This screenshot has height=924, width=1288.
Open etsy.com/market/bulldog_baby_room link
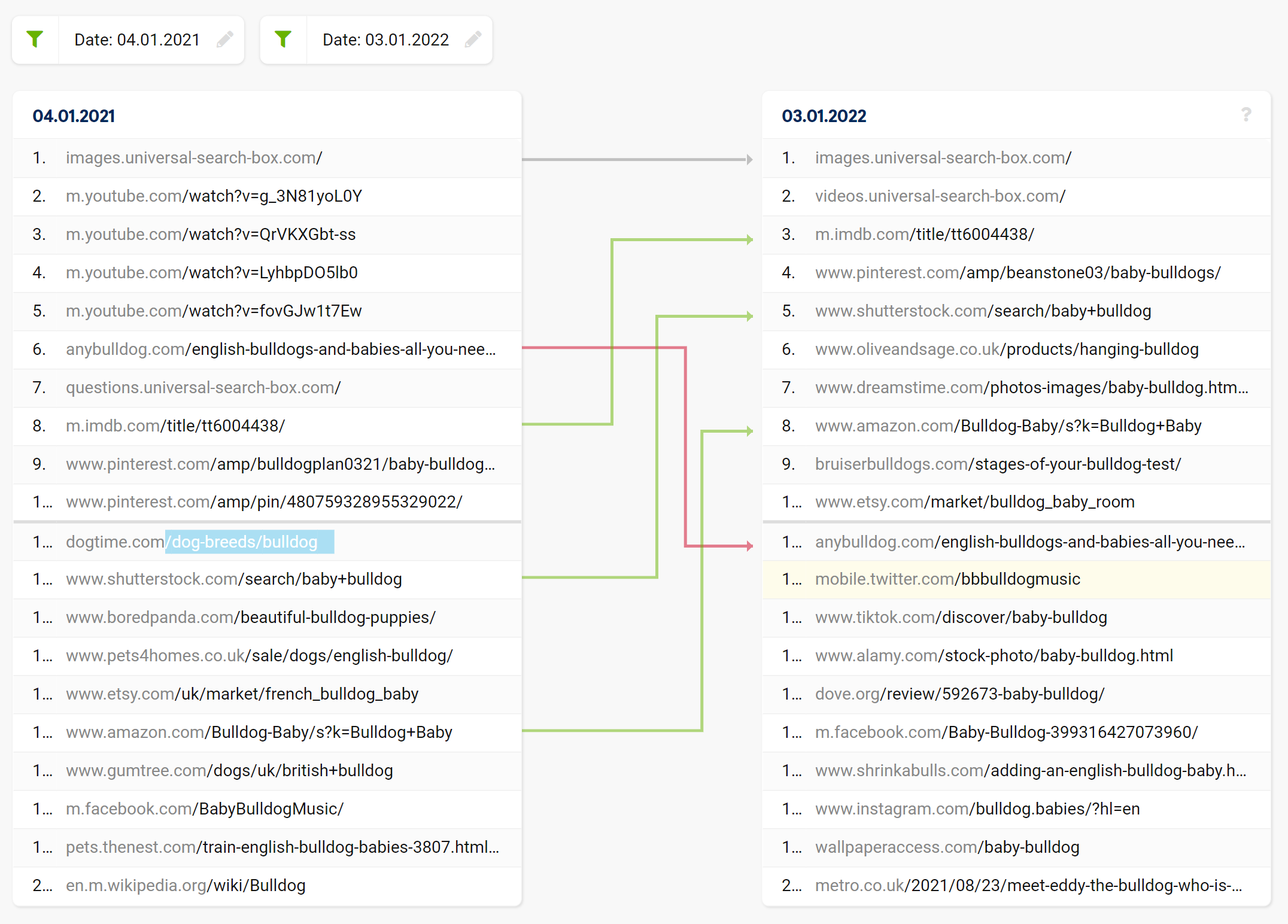[x=975, y=502]
